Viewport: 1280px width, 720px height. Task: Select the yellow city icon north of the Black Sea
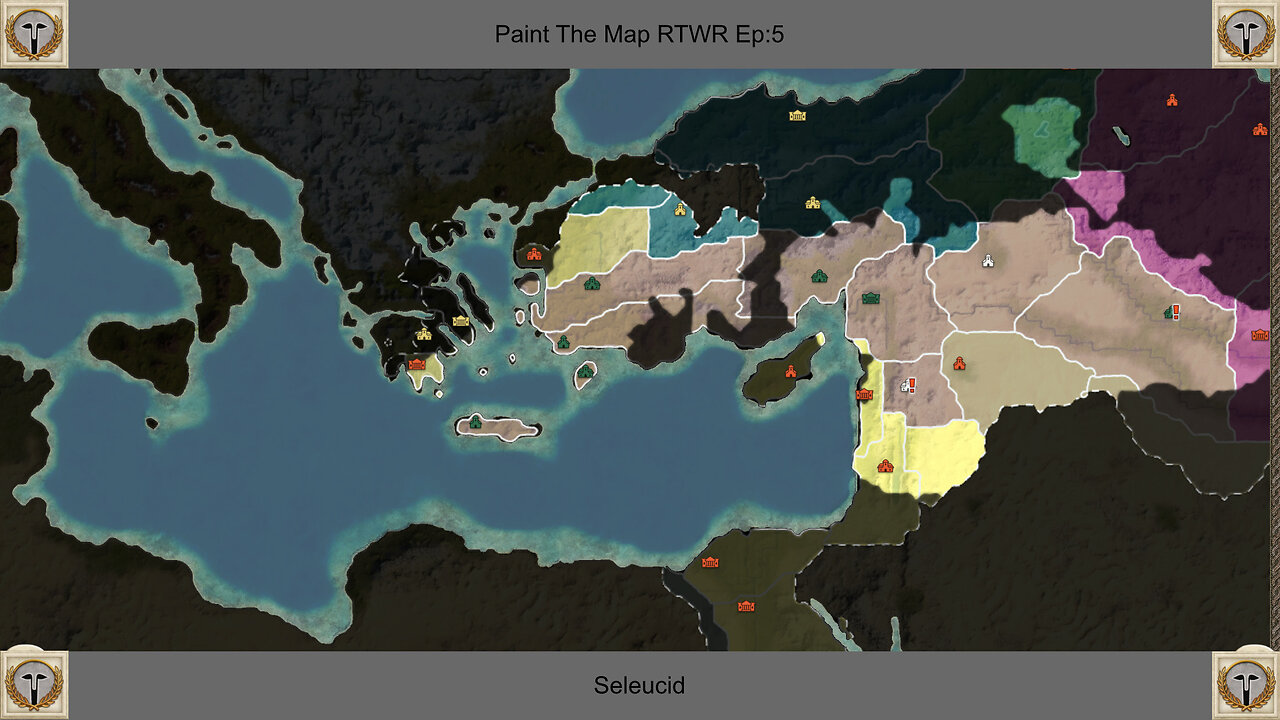point(797,116)
